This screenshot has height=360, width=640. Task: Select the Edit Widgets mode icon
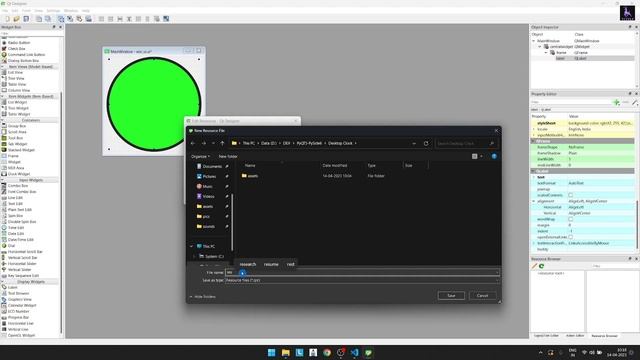pos(61,19)
